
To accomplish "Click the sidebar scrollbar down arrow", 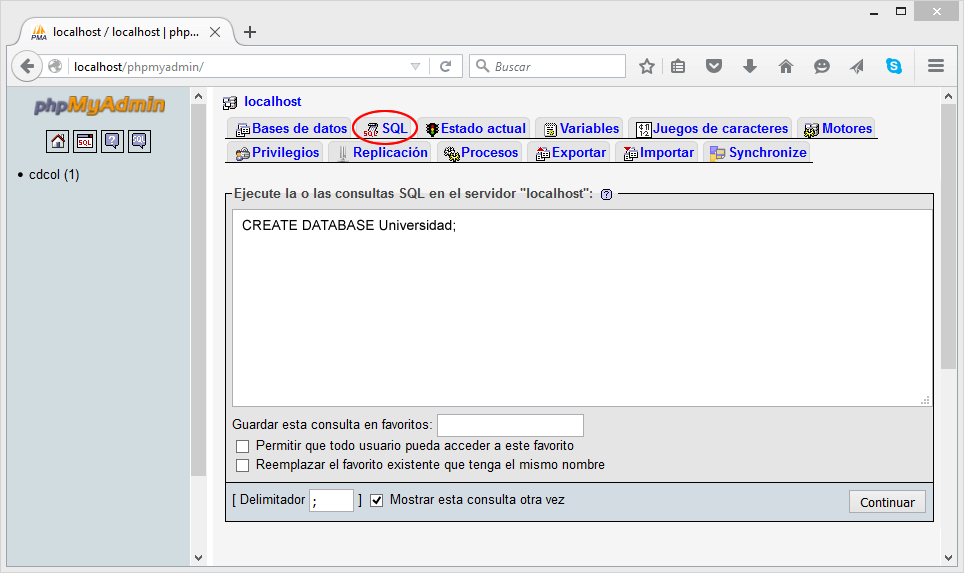I will 198,558.
